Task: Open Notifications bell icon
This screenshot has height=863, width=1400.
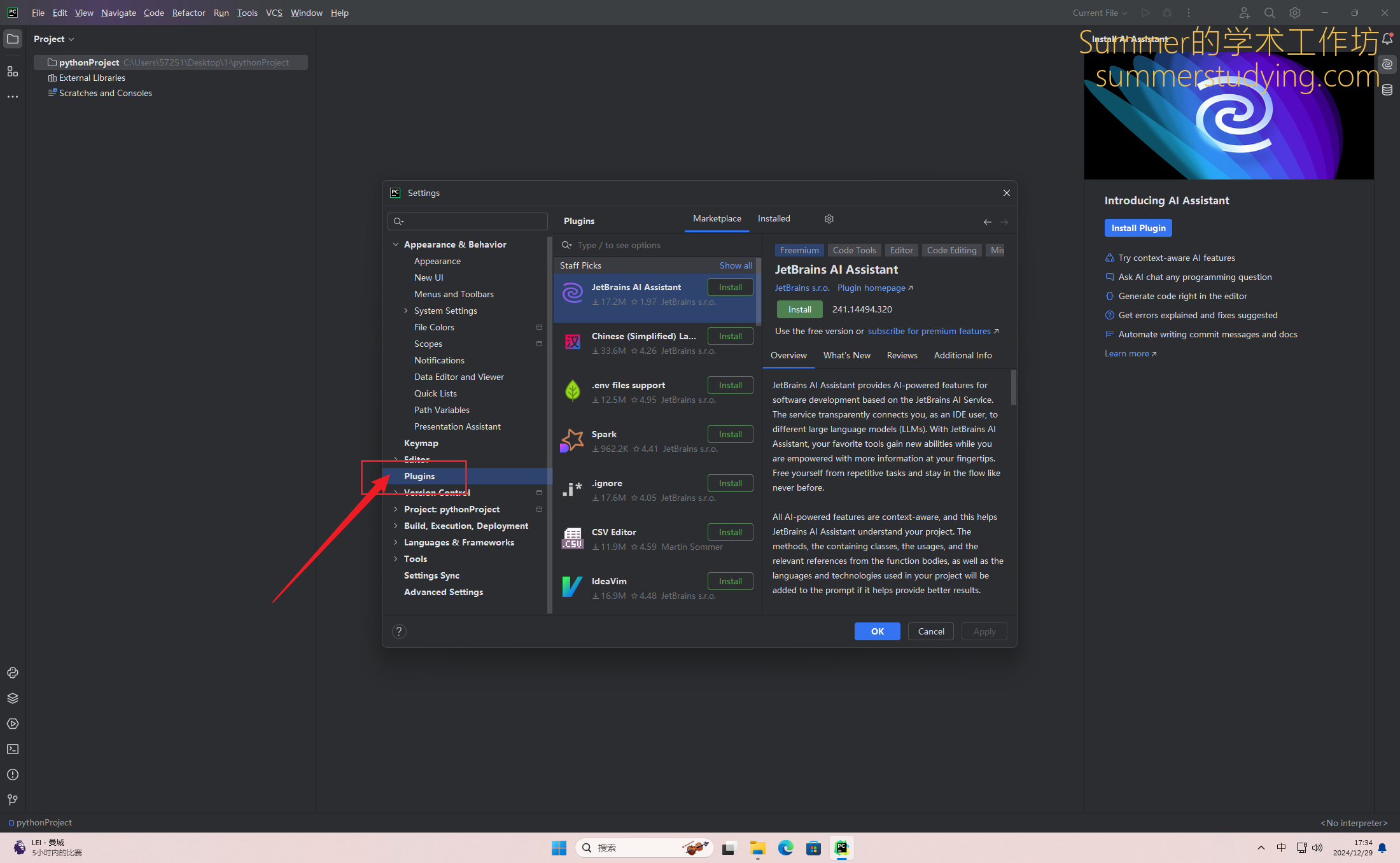Action: (x=1387, y=39)
